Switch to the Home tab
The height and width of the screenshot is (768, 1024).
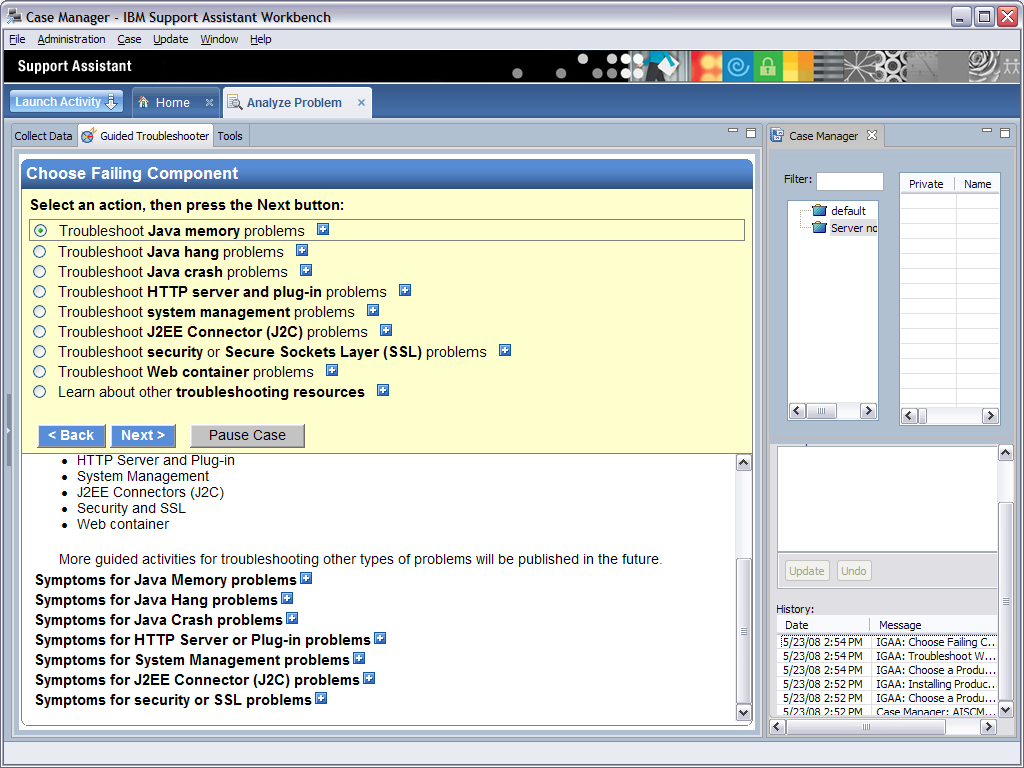click(x=172, y=103)
